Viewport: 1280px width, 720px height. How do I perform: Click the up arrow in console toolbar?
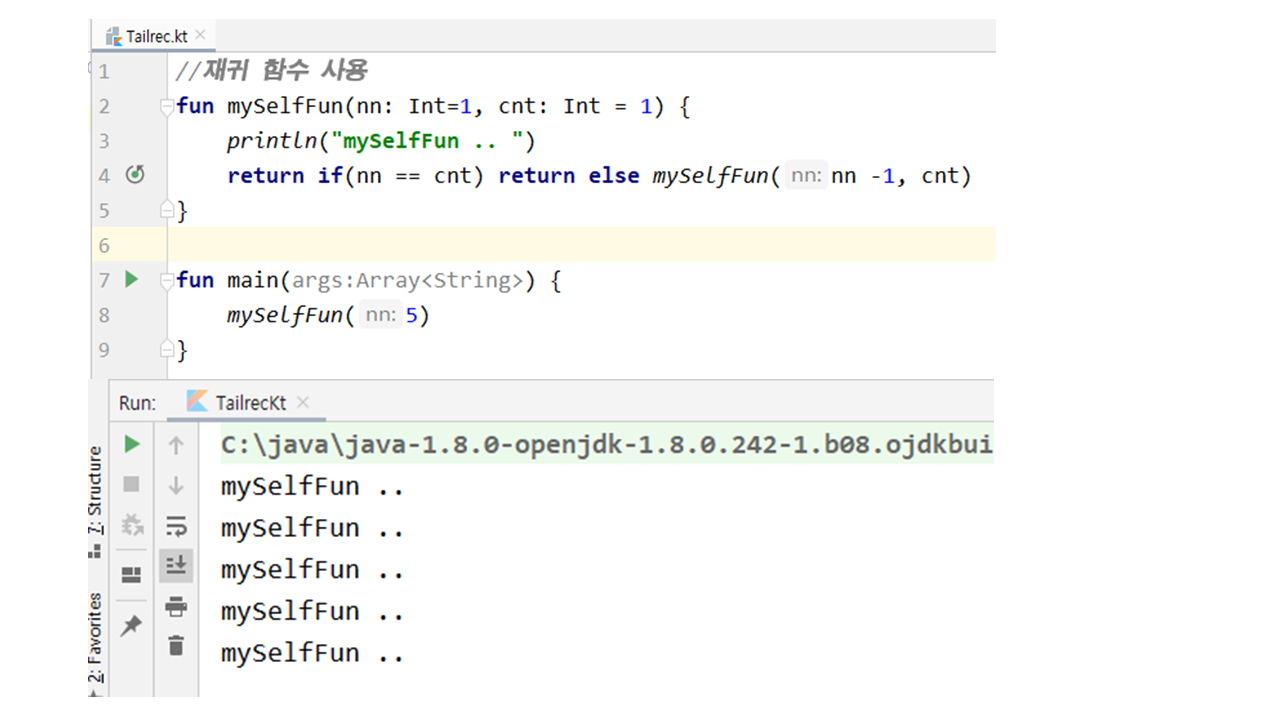(176, 446)
